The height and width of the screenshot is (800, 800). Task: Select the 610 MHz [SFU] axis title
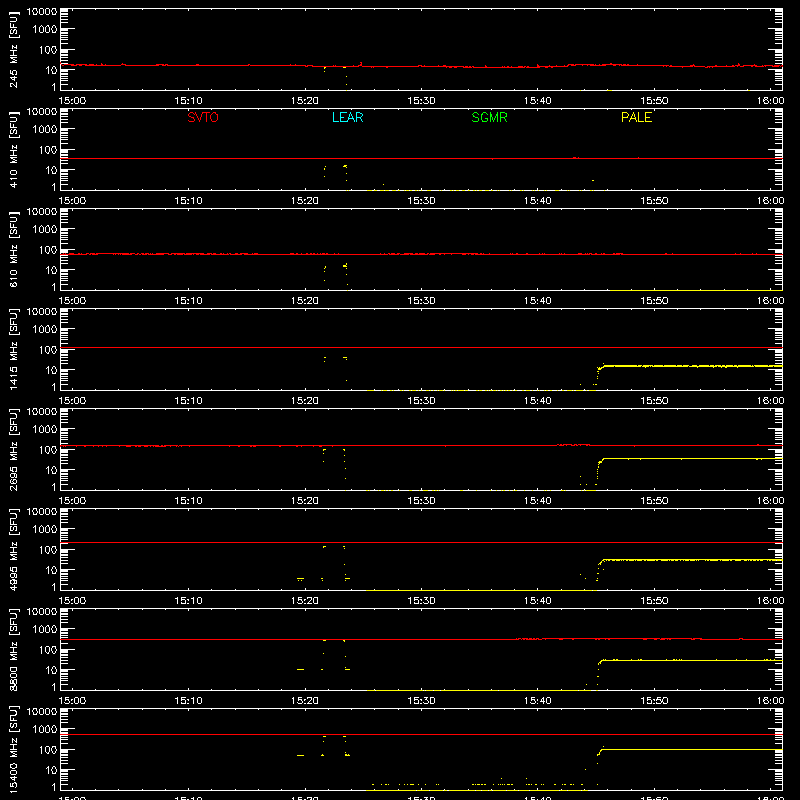tap(14, 249)
